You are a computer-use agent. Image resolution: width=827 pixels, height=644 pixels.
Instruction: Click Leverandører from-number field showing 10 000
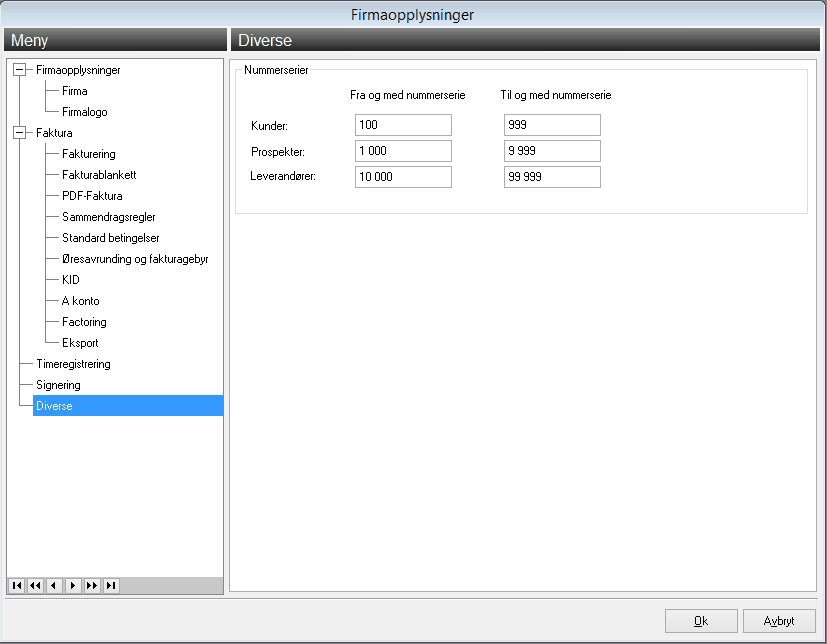[403, 177]
